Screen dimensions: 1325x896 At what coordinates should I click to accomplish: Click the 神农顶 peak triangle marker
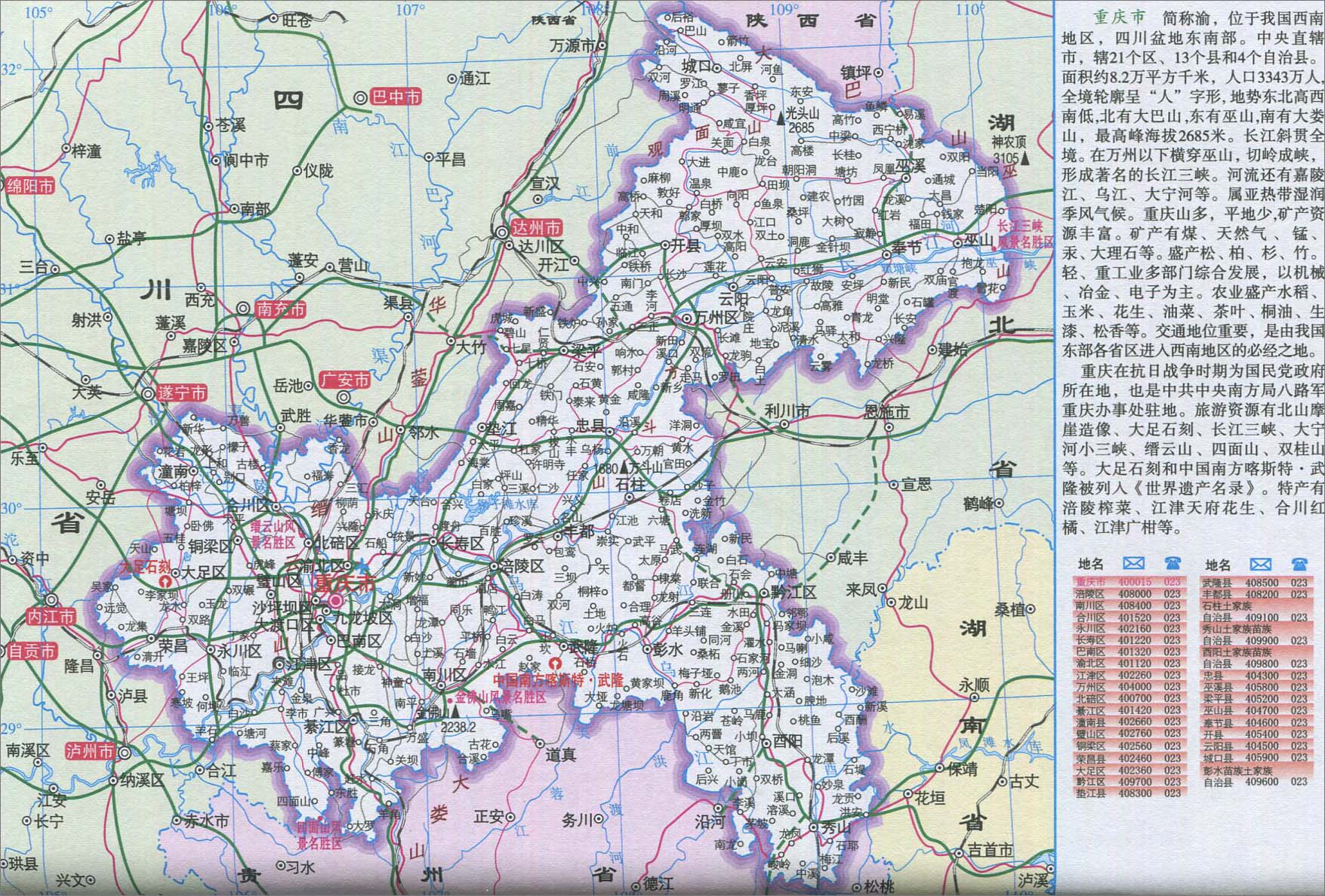click(1025, 159)
